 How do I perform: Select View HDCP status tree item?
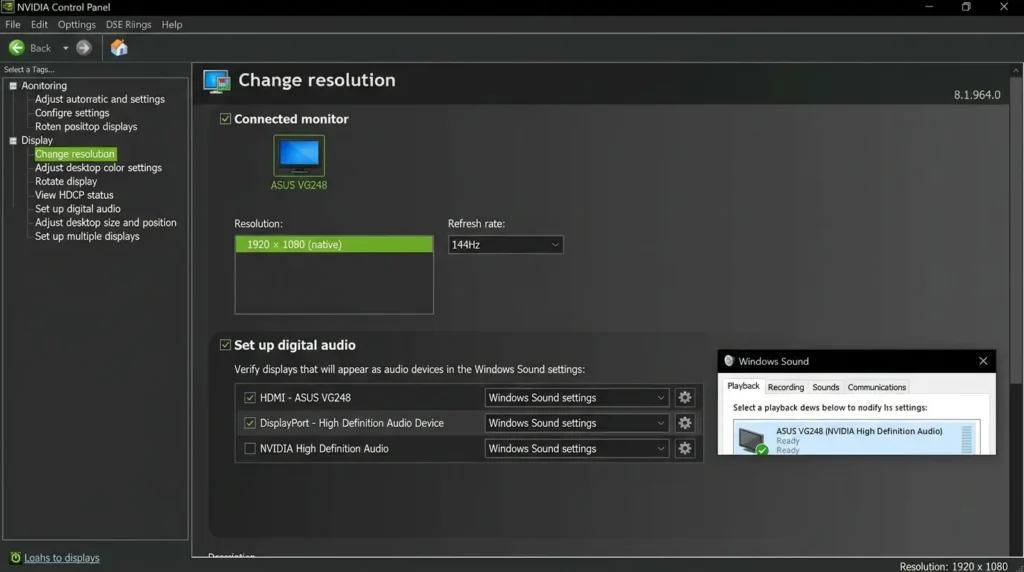click(74, 195)
